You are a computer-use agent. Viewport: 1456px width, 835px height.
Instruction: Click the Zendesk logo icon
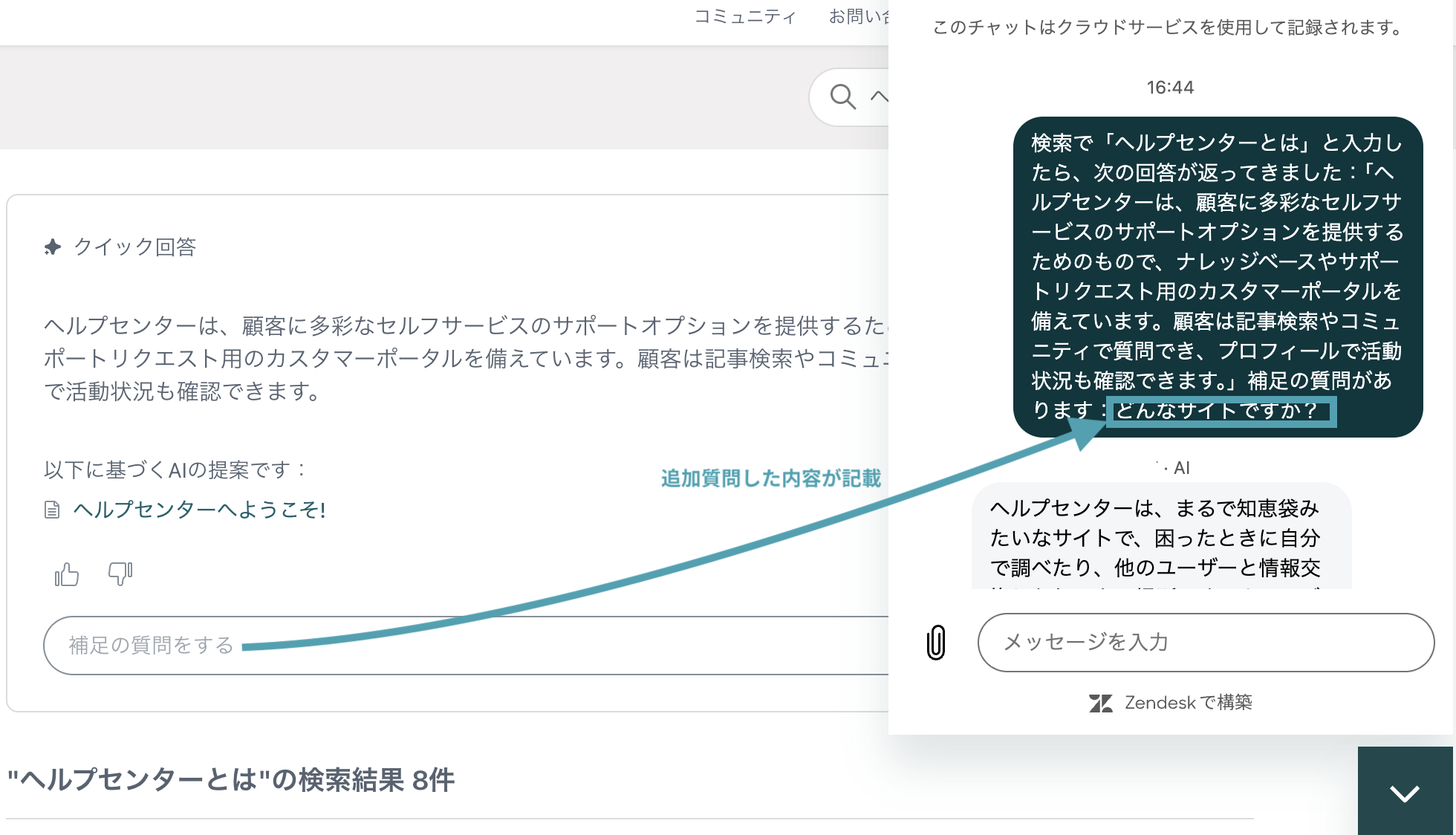click(x=1101, y=703)
